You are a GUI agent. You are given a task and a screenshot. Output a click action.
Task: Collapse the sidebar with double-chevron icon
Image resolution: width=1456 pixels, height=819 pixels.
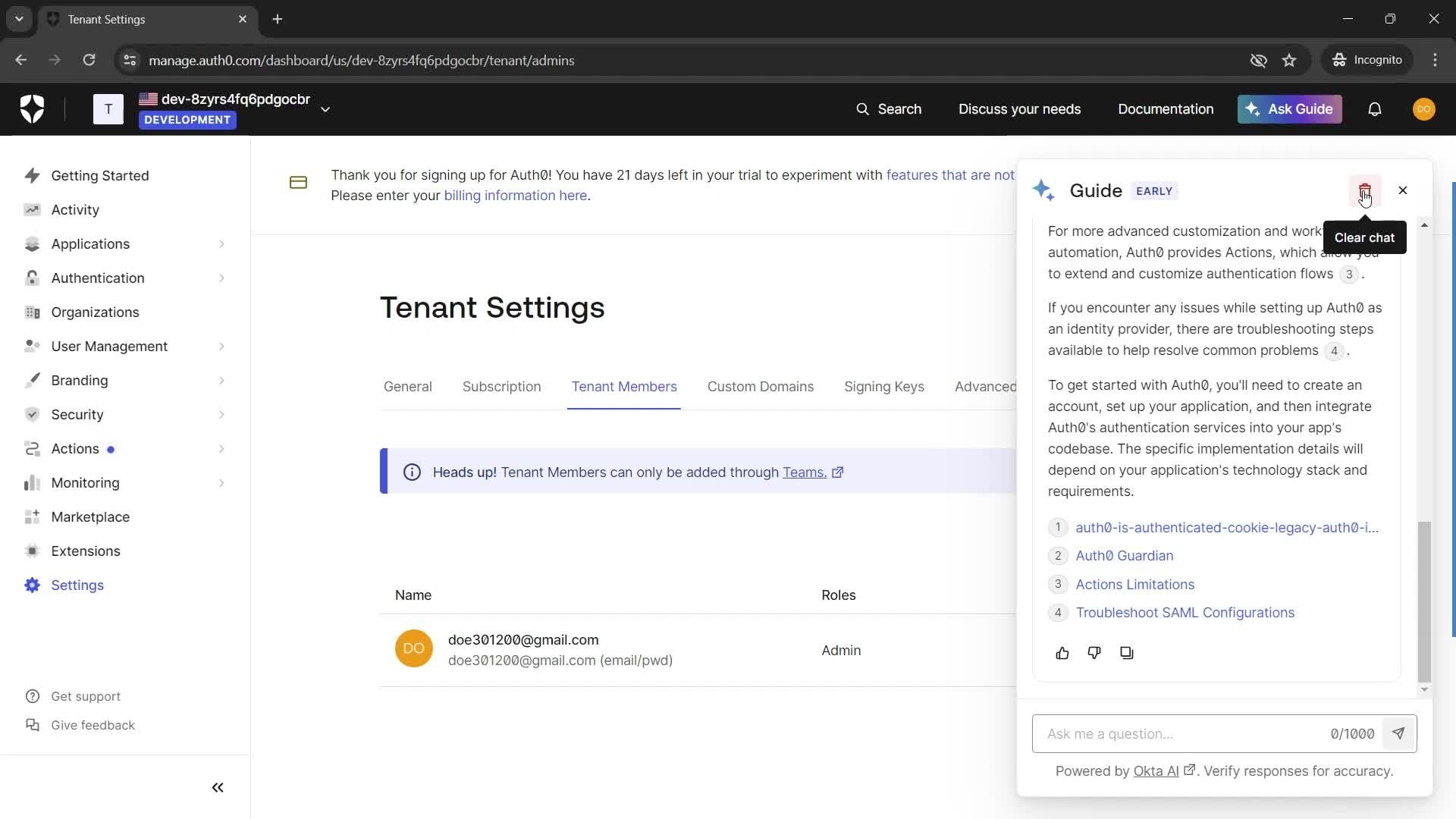218,788
